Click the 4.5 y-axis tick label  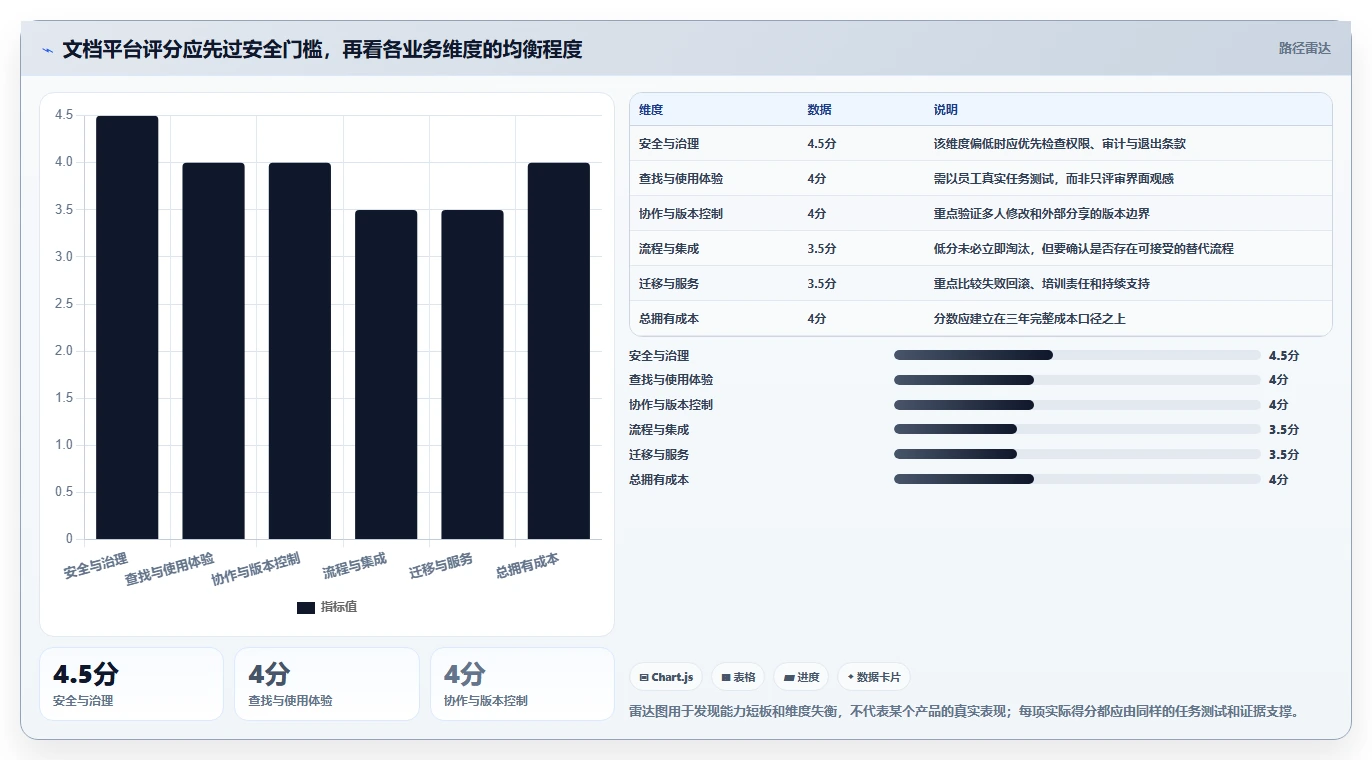click(x=64, y=115)
